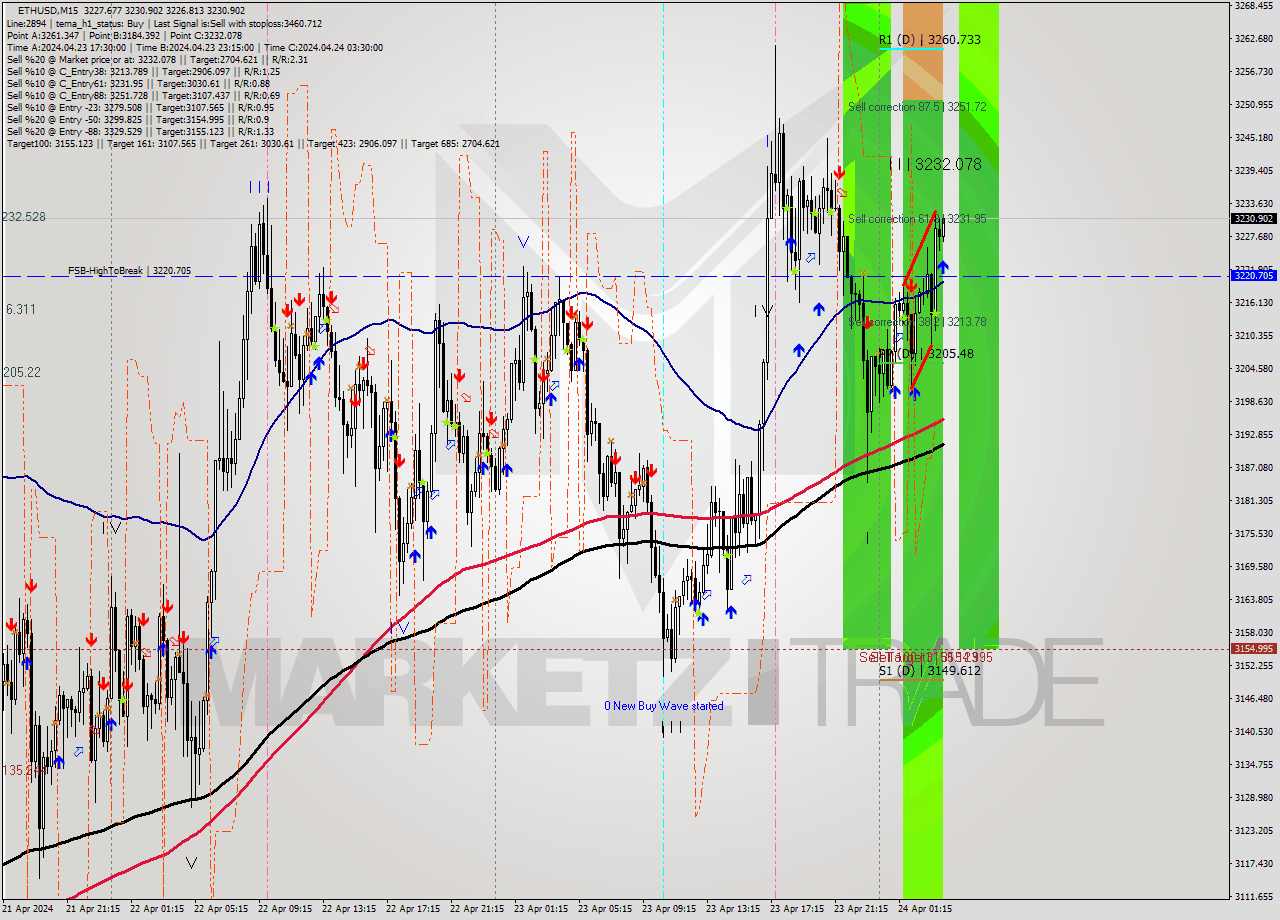Click the PP (D) | 3205.48 pivot label

(x=926, y=353)
